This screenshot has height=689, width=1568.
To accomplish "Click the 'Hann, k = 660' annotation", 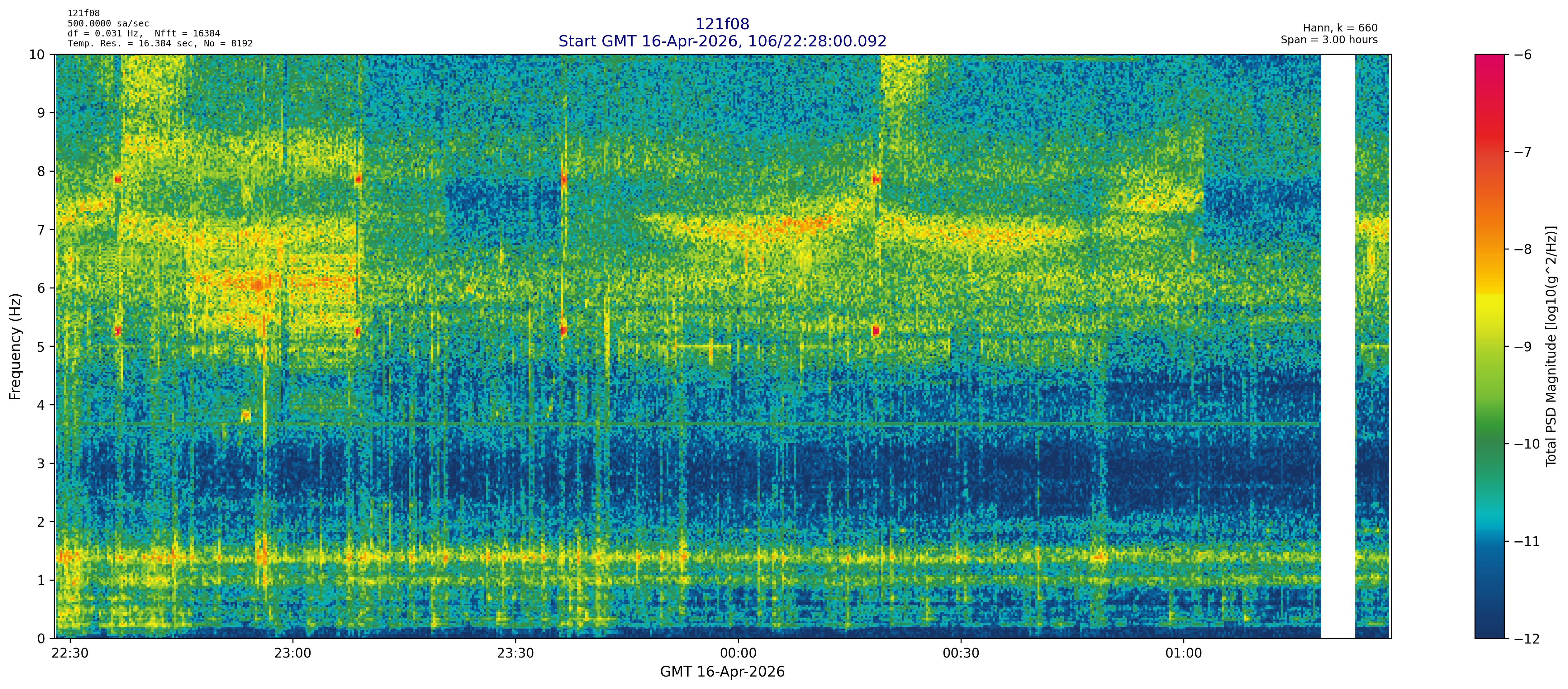I will click(1340, 28).
